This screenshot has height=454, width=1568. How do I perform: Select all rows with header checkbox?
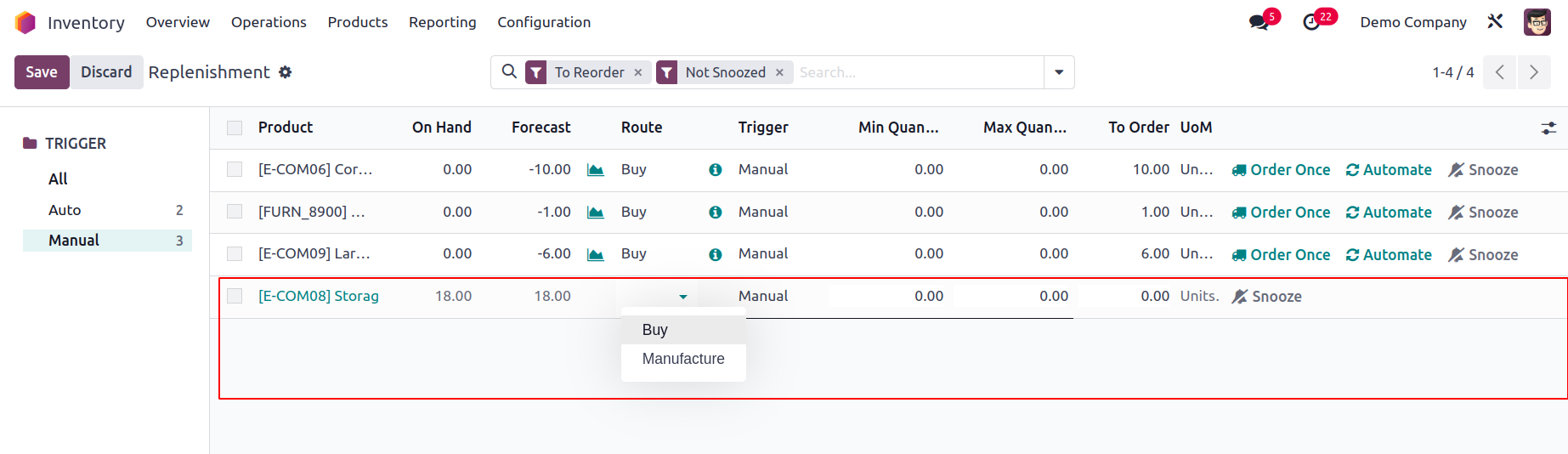(x=235, y=128)
